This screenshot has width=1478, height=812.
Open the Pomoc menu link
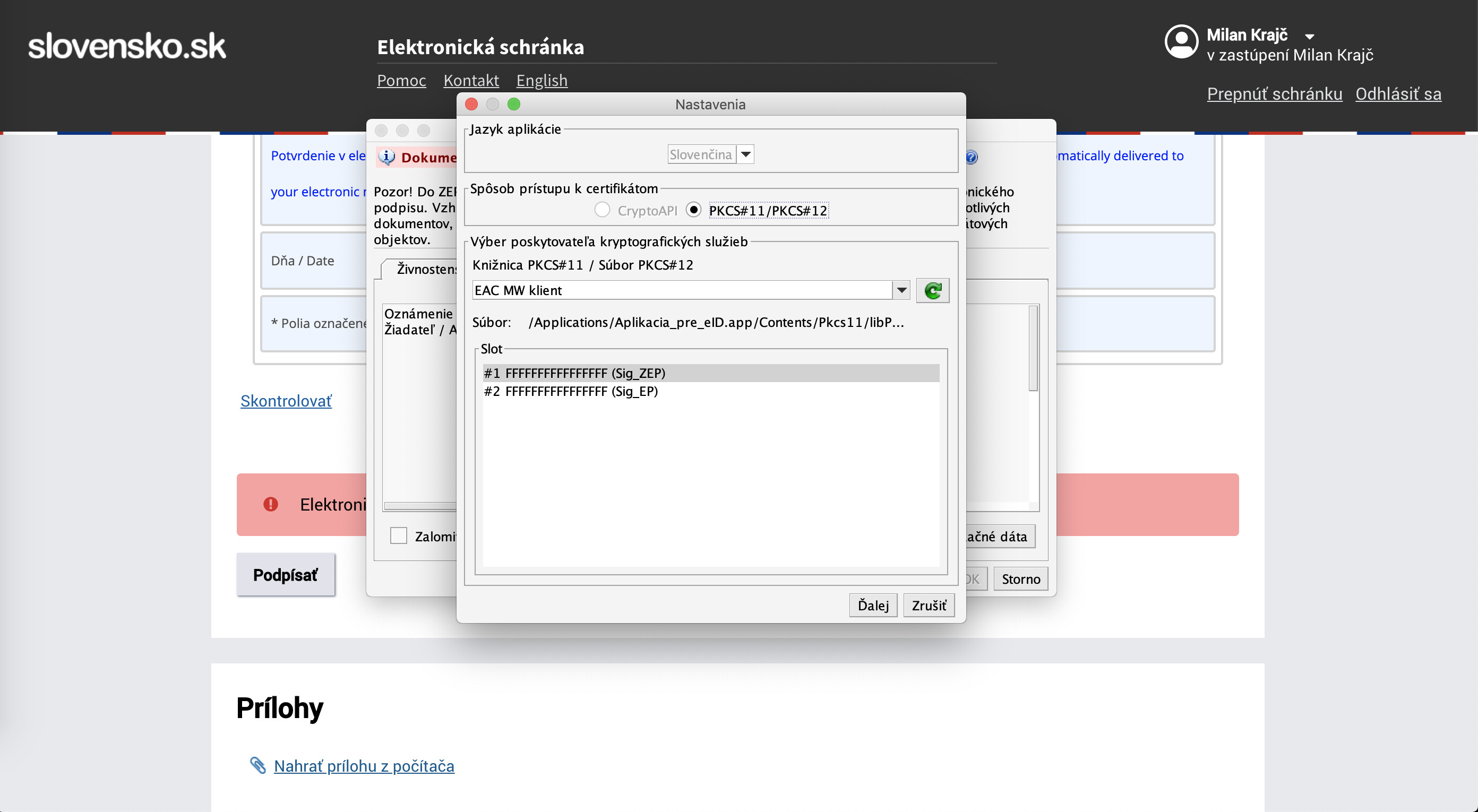tap(401, 80)
